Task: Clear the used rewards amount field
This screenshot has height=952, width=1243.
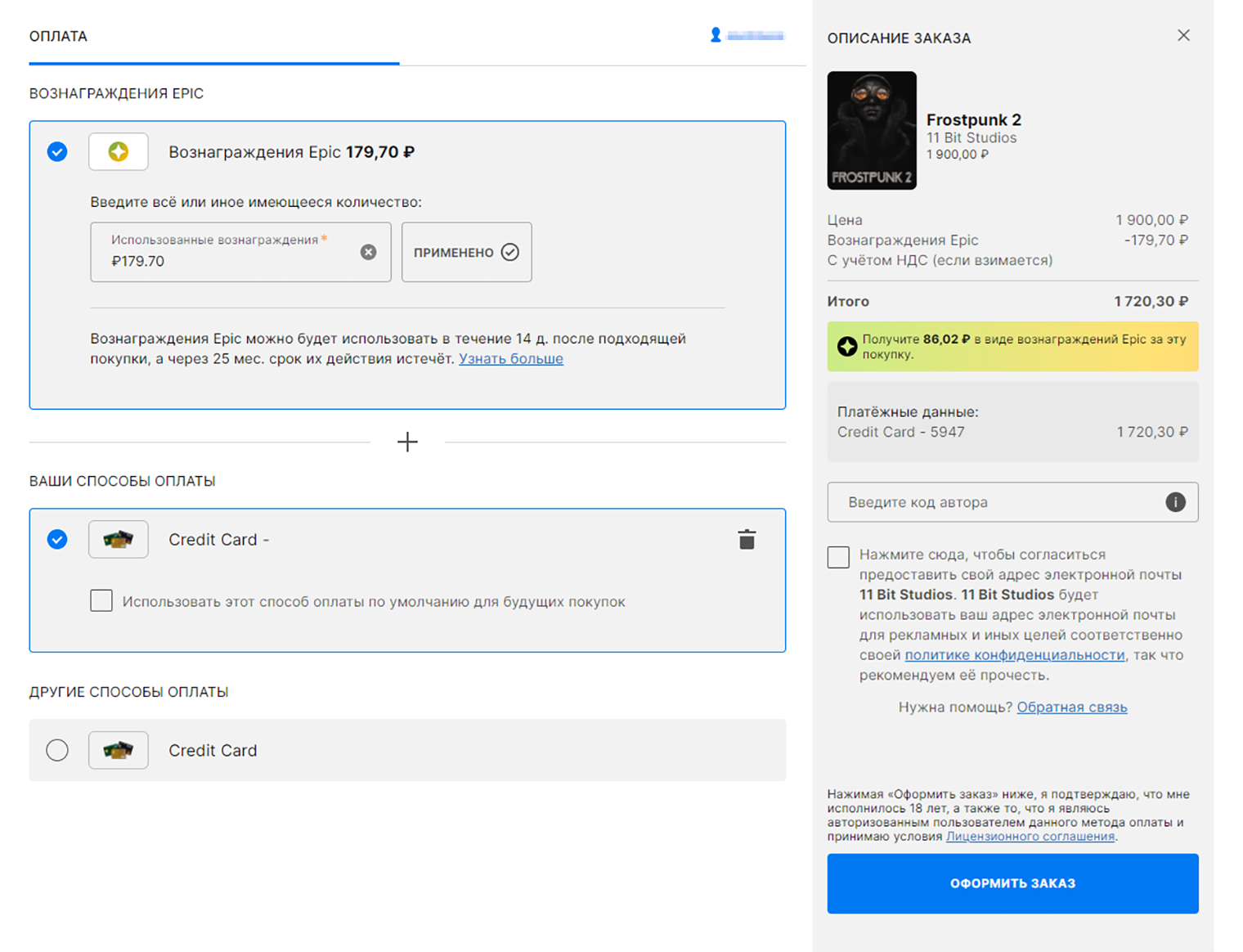Action: (368, 252)
